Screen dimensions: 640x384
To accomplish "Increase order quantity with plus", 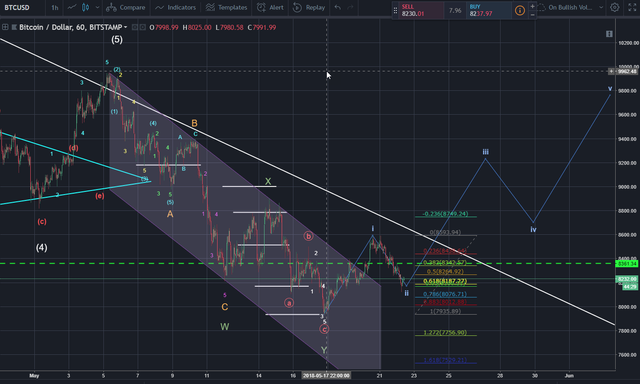I will [x=532, y=7].
